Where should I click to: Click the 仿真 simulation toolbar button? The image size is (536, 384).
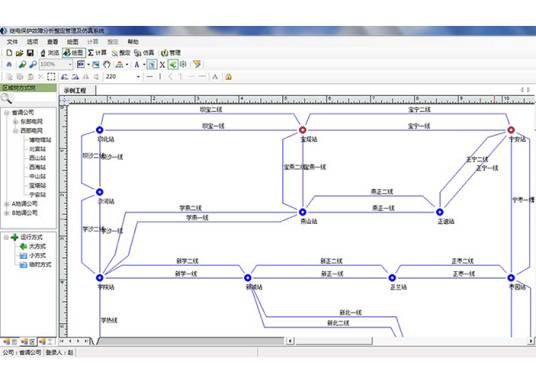[144, 53]
